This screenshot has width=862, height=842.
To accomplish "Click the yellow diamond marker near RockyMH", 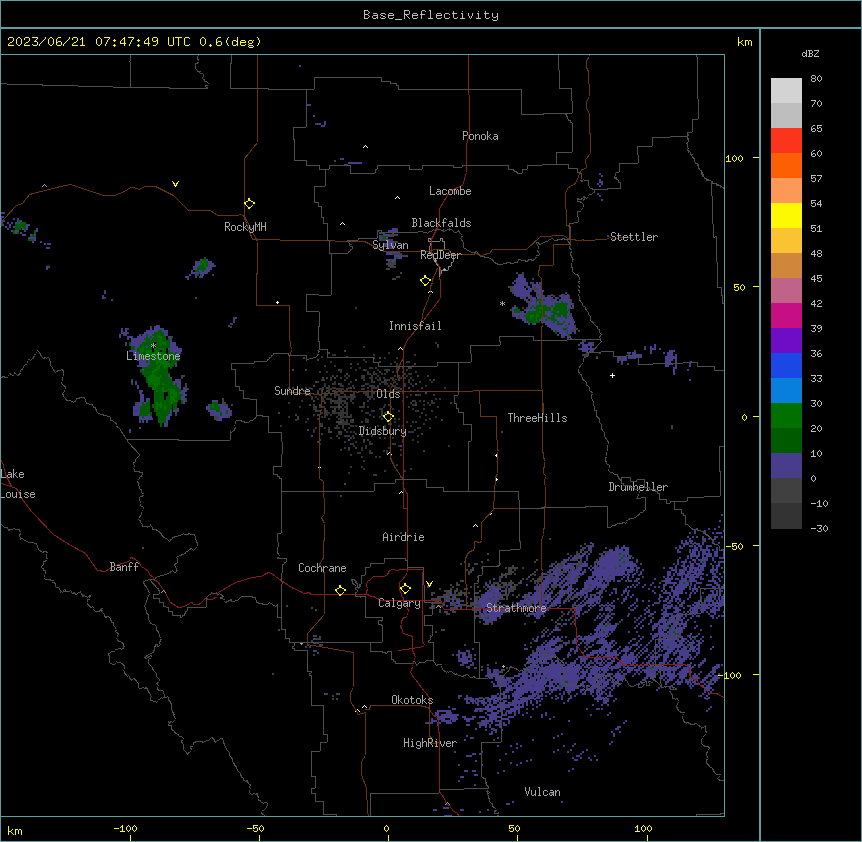I will coord(249,203).
